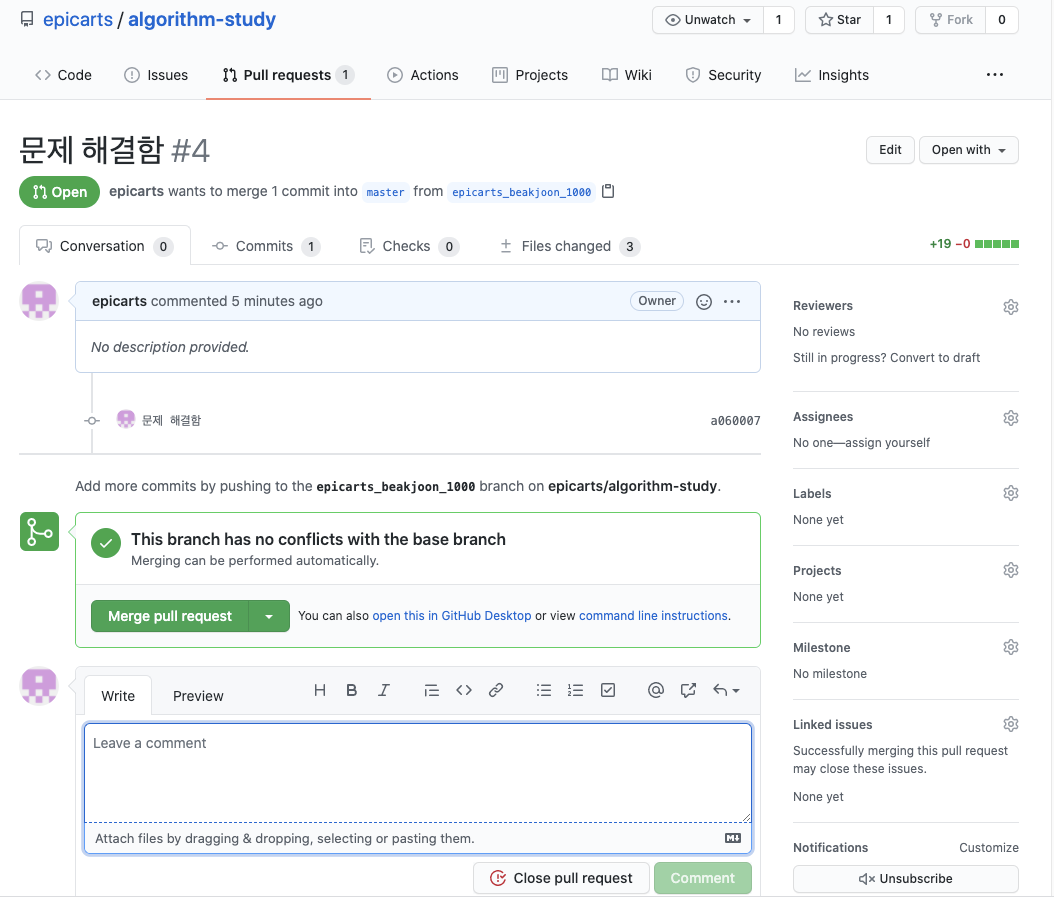Add a link in the comment editor
Image resolution: width=1054 pixels, height=898 pixels.
pos(496,690)
